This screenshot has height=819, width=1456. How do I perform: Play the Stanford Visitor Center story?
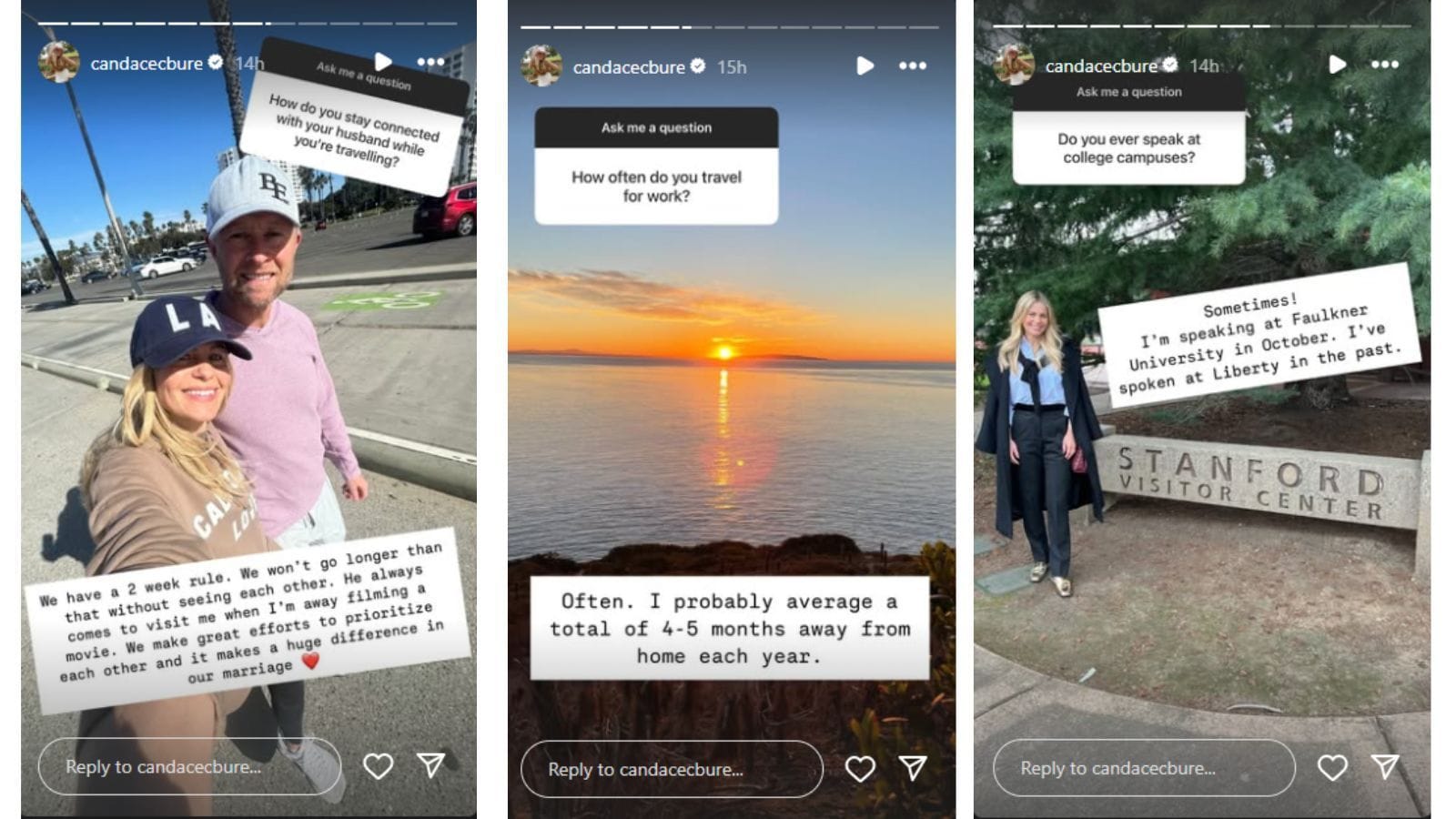pos(1337,65)
